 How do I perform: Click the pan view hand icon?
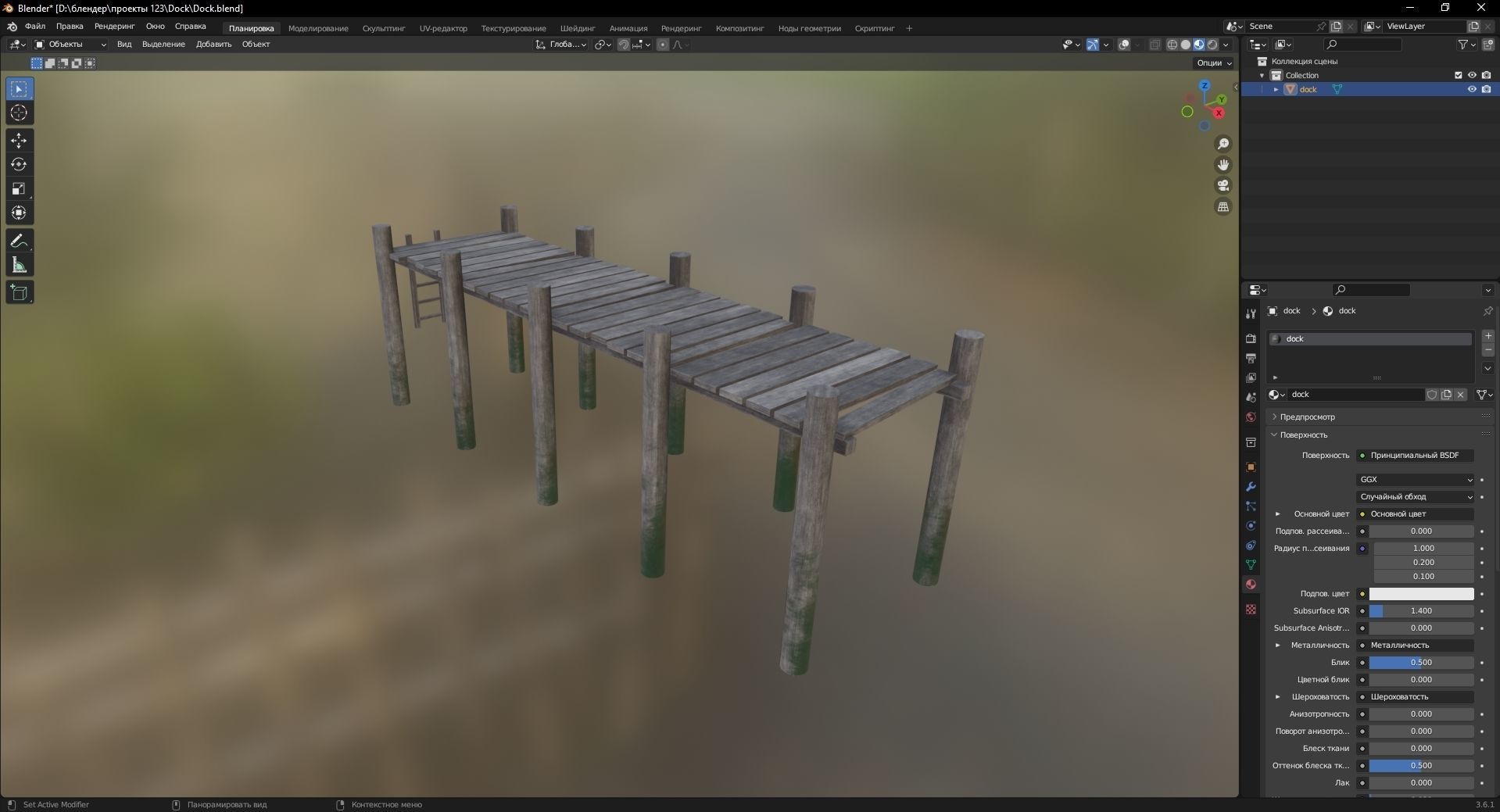pyautogui.click(x=1223, y=165)
